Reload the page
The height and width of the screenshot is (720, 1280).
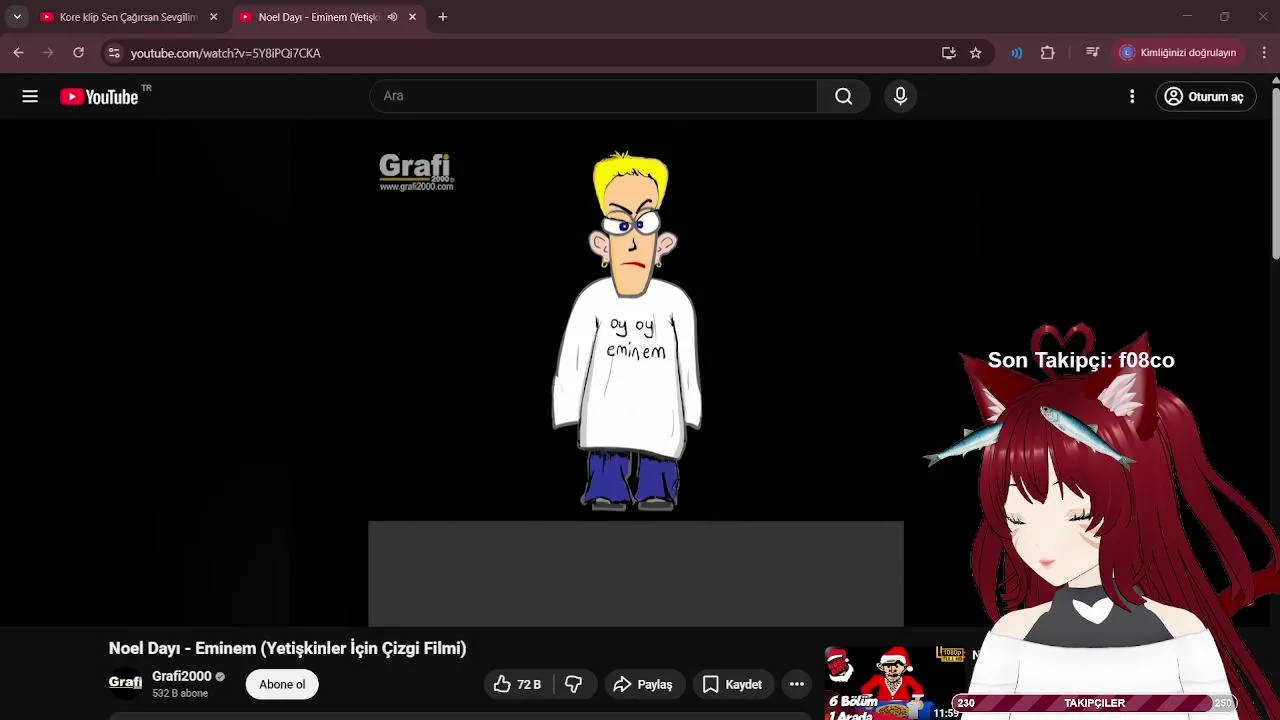[x=78, y=53]
